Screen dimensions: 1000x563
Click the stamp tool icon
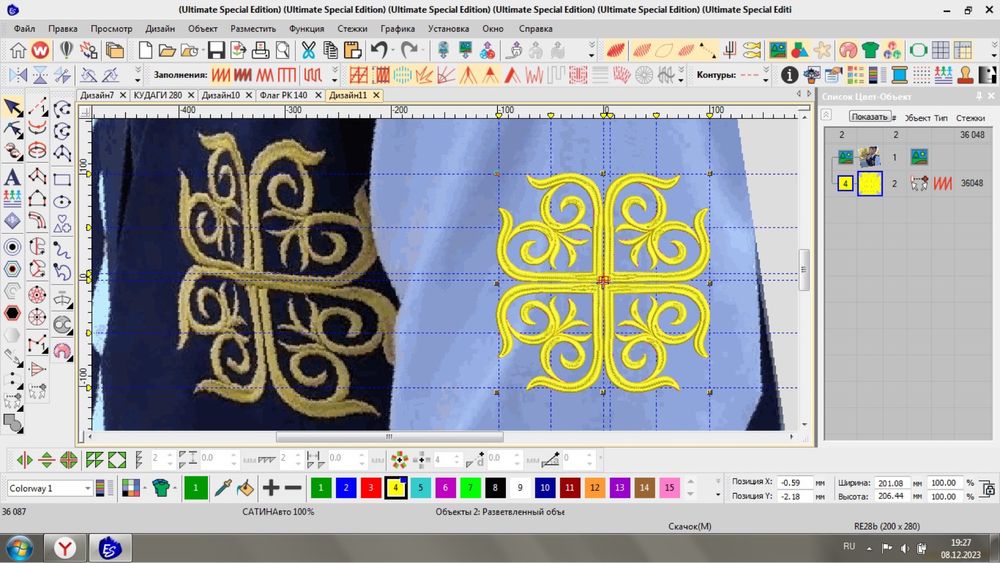pyautogui.click(x=966, y=75)
